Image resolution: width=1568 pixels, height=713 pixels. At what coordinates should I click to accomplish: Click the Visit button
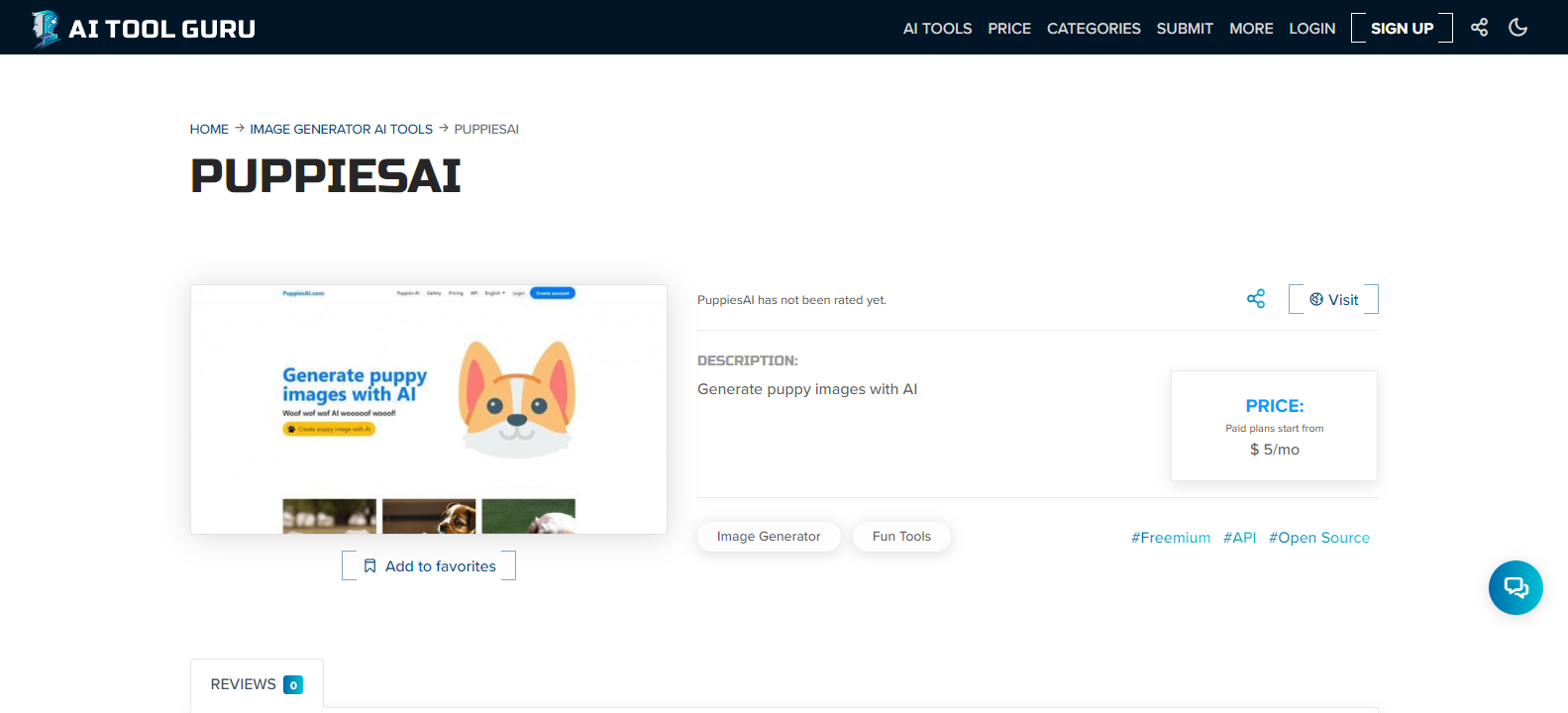pos(1333,299)
